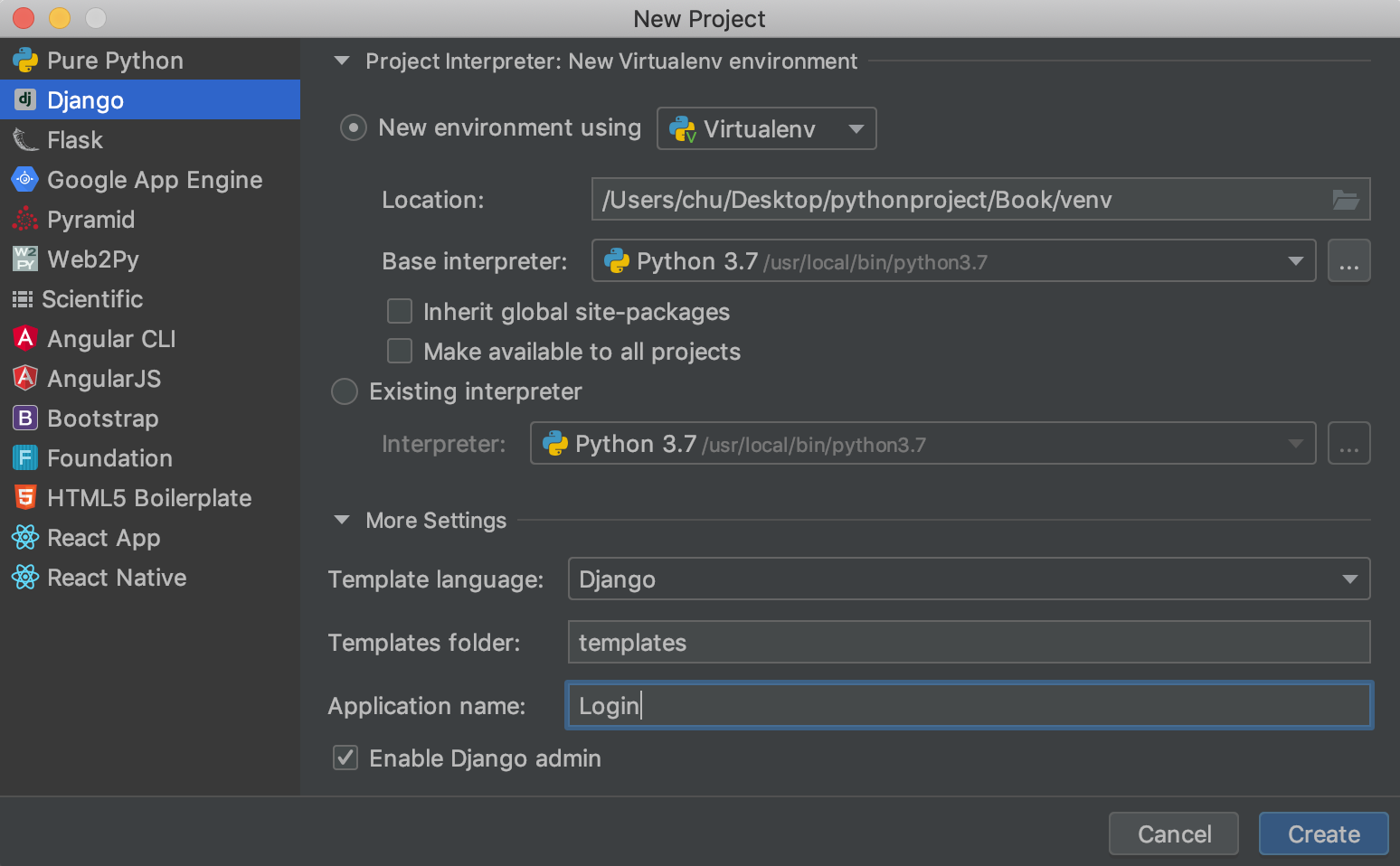Uncheck Enable Django admin
This screenshot has width=1400, height=866.
pos(345,758)
